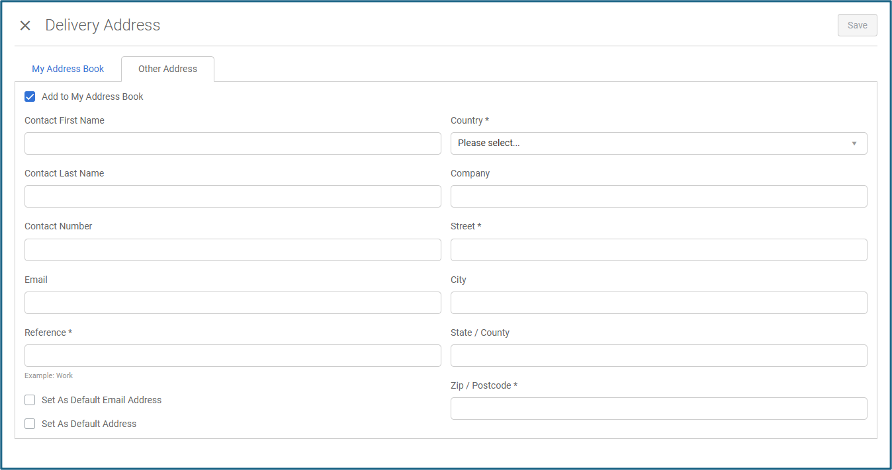Screen dimensions: 892x470
Task: Enable Set As Default Email Address
Action: click(x=30, y=400)
